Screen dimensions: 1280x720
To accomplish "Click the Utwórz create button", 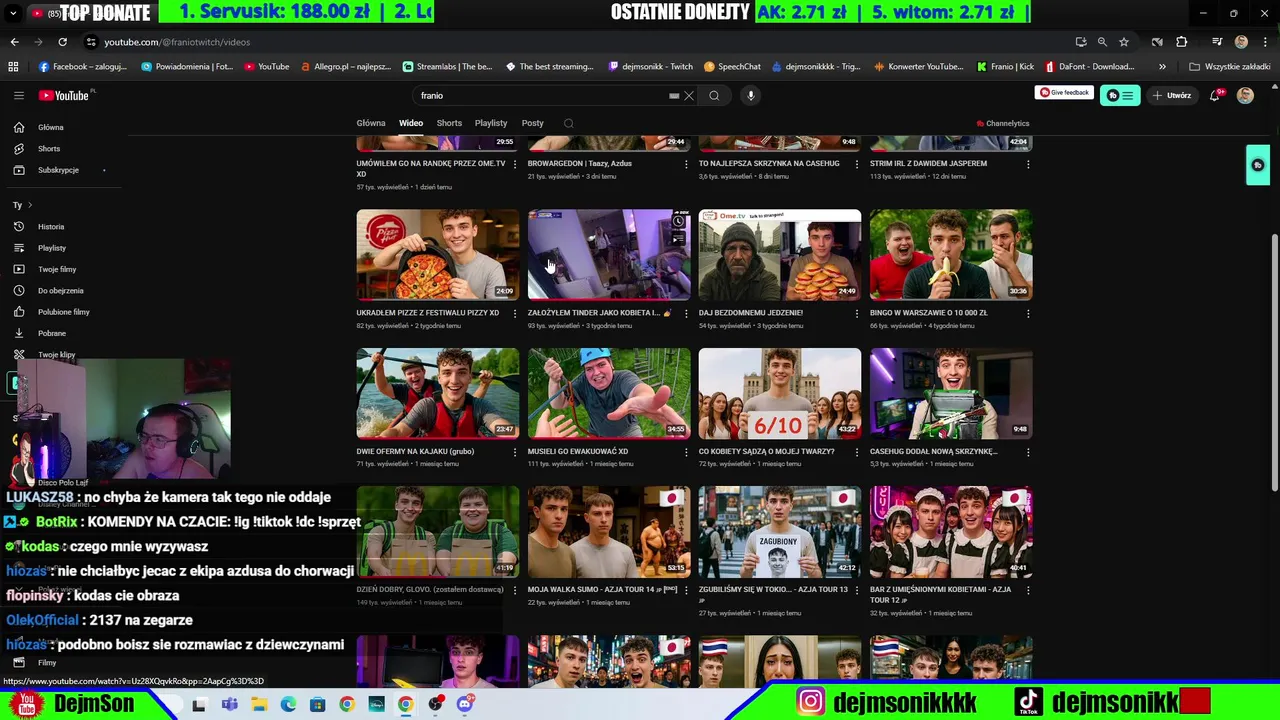I will pos(1172,95).
